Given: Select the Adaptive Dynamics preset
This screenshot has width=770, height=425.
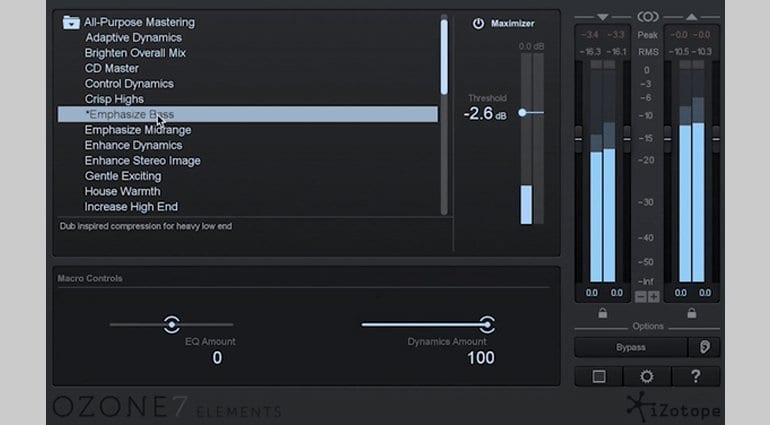Looking at the screenshot, I should pos(133,38).
